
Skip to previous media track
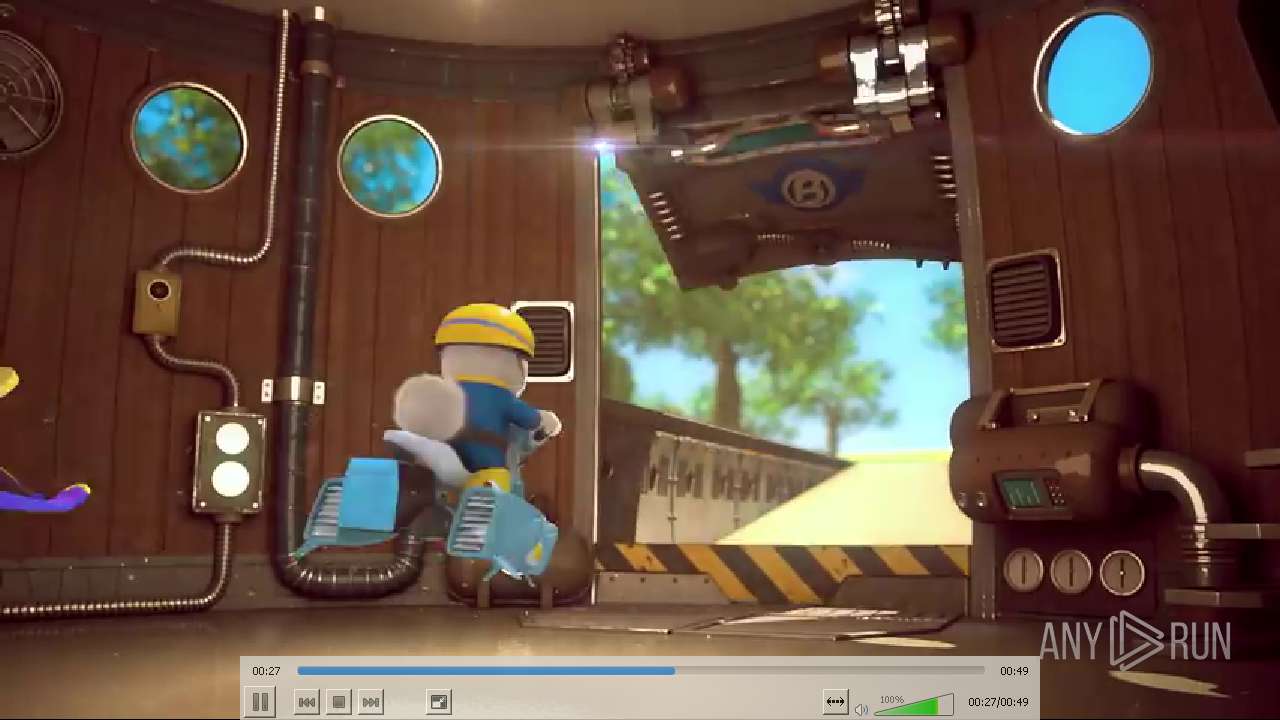[x=307, y=702]
